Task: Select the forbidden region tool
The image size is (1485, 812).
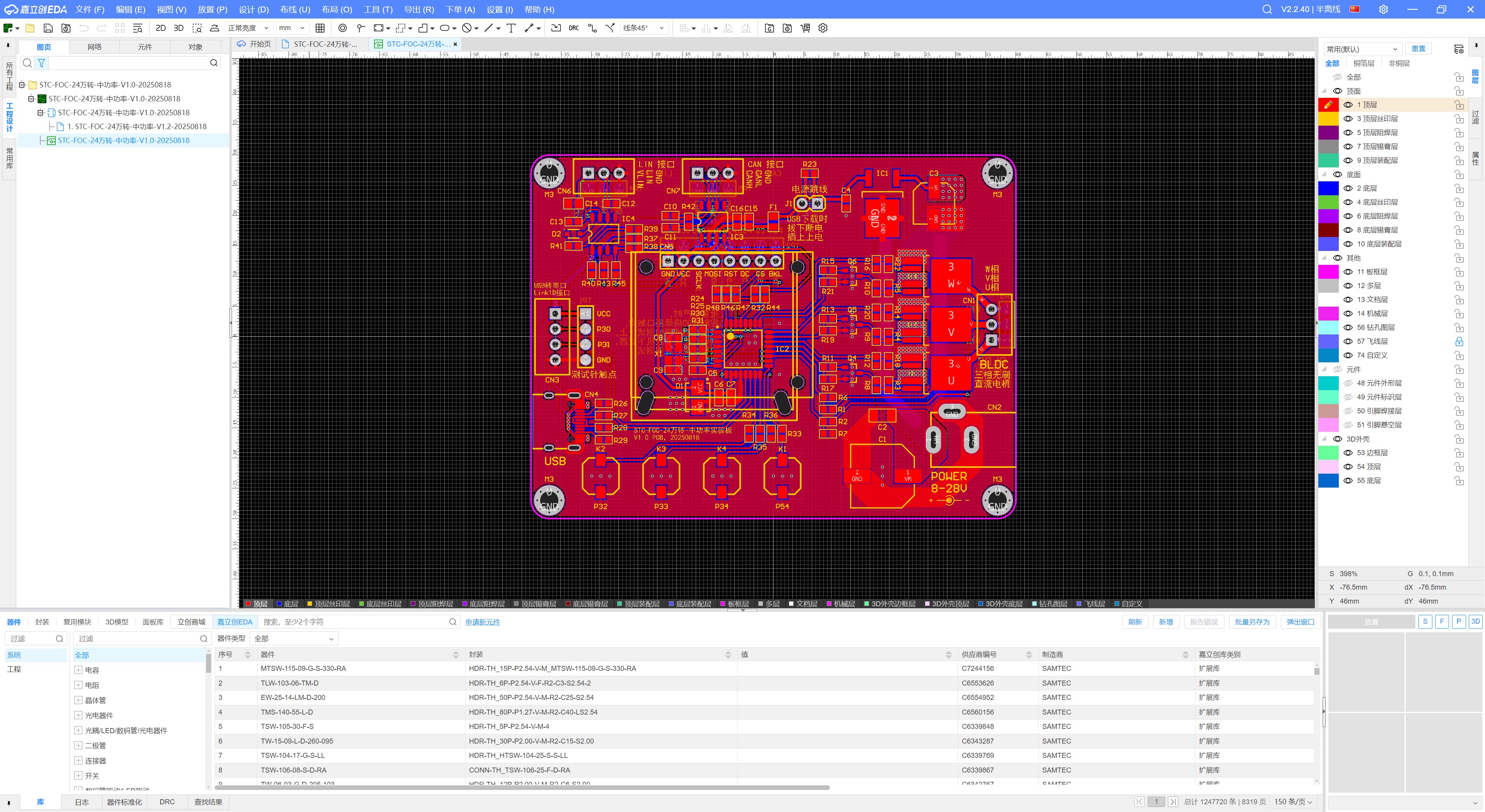Action: (467, 28)
